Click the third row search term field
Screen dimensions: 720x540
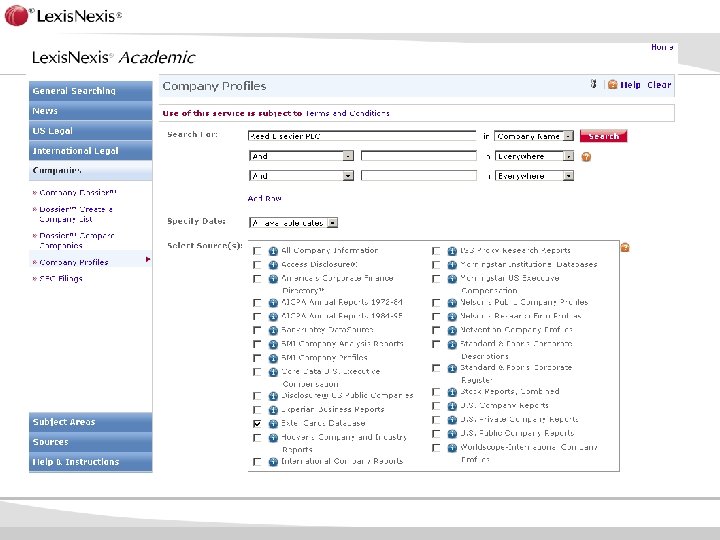coord(419,176)
